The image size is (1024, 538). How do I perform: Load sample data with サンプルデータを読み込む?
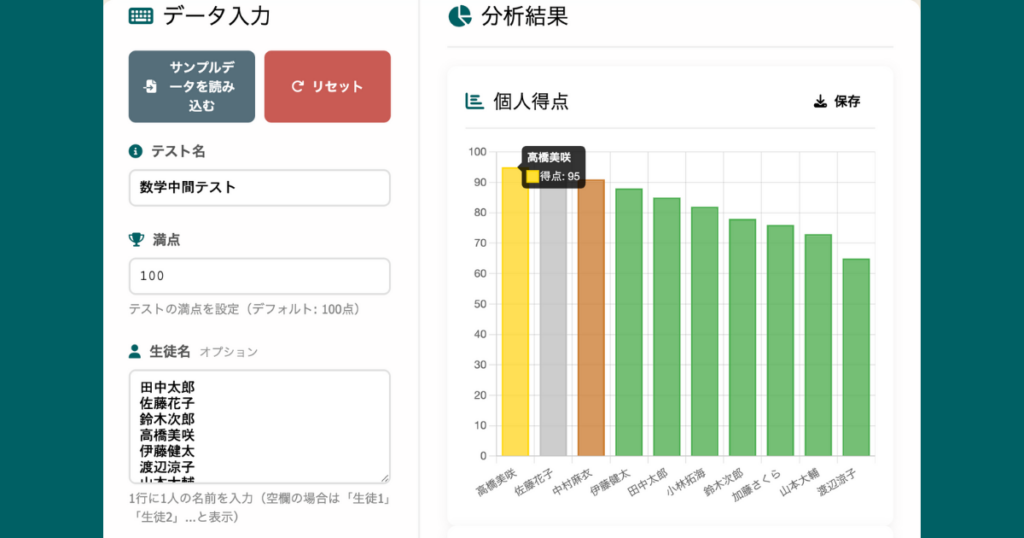[x=192, y=87]
